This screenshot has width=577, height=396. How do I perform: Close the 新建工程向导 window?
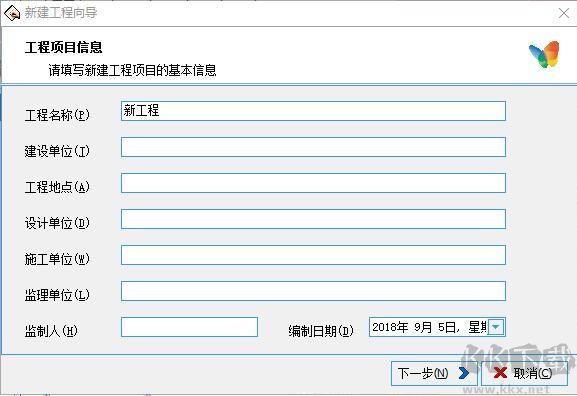click(563, 13)
